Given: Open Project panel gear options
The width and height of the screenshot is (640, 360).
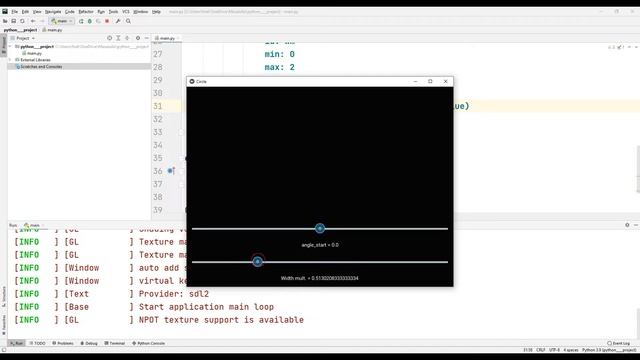Looking at the screenshot, I should coord(138,38).
